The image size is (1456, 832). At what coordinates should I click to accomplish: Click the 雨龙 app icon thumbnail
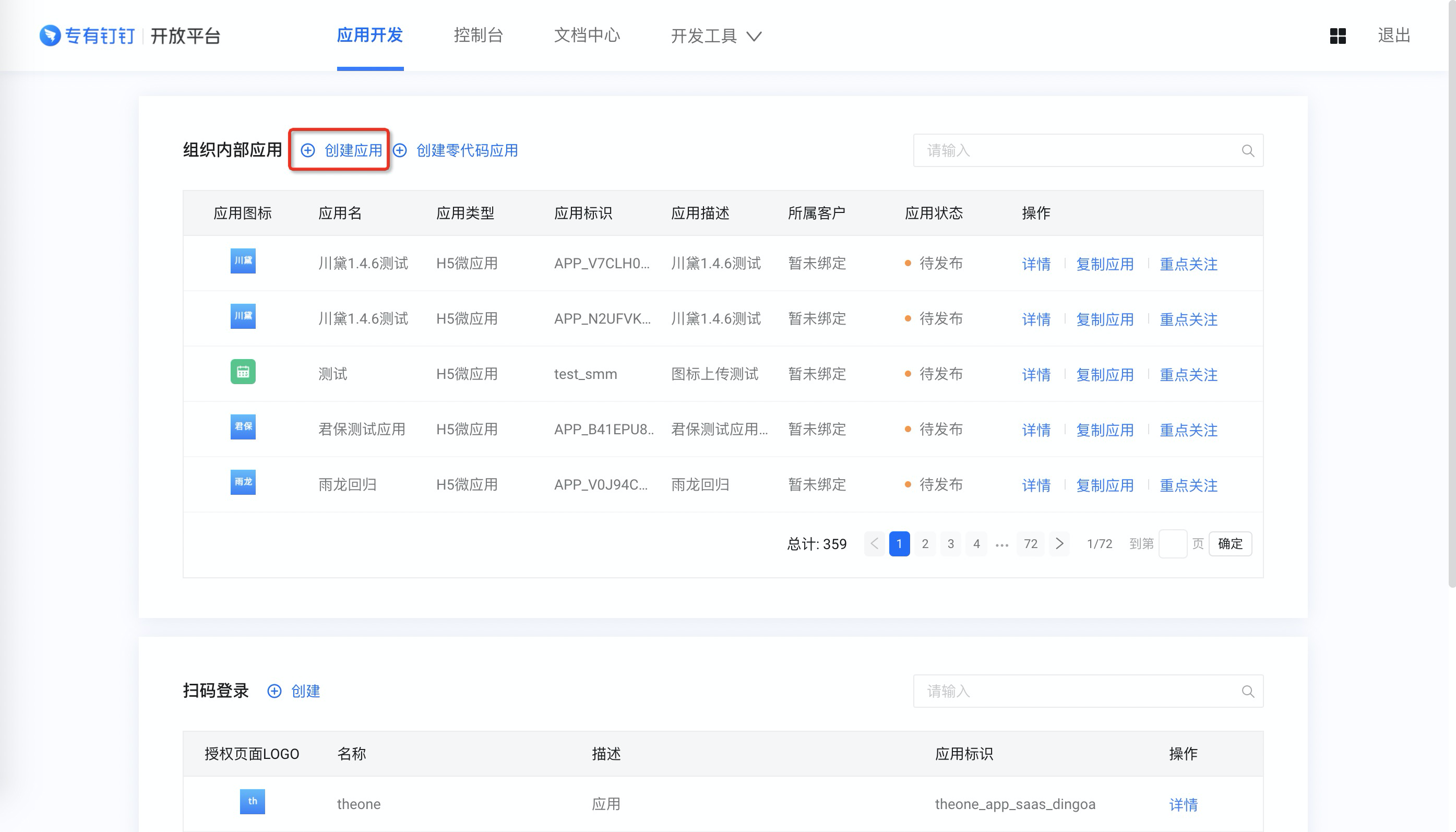[243, 482]
